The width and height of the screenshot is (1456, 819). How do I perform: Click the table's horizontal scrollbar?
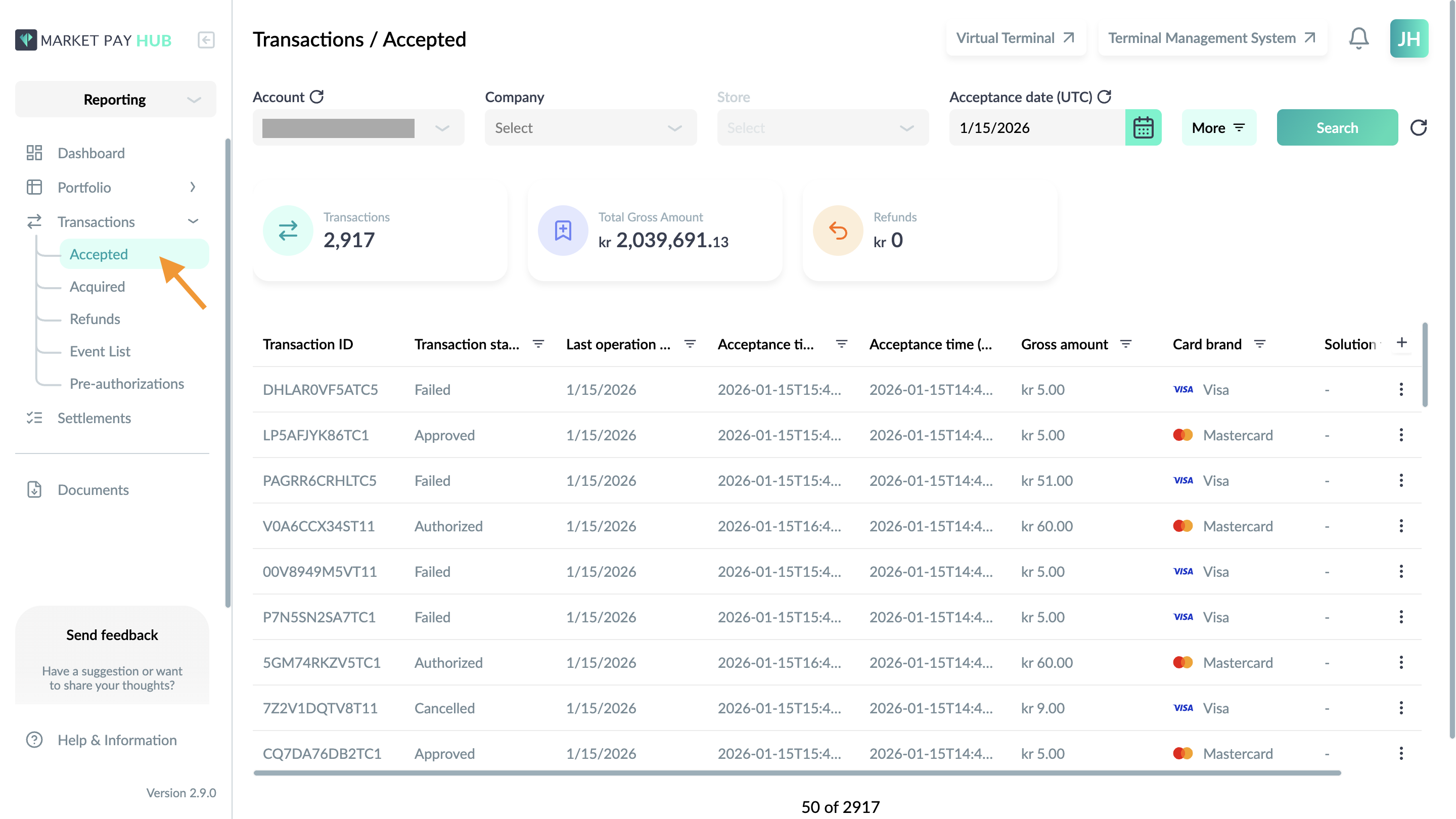(797, 772)
